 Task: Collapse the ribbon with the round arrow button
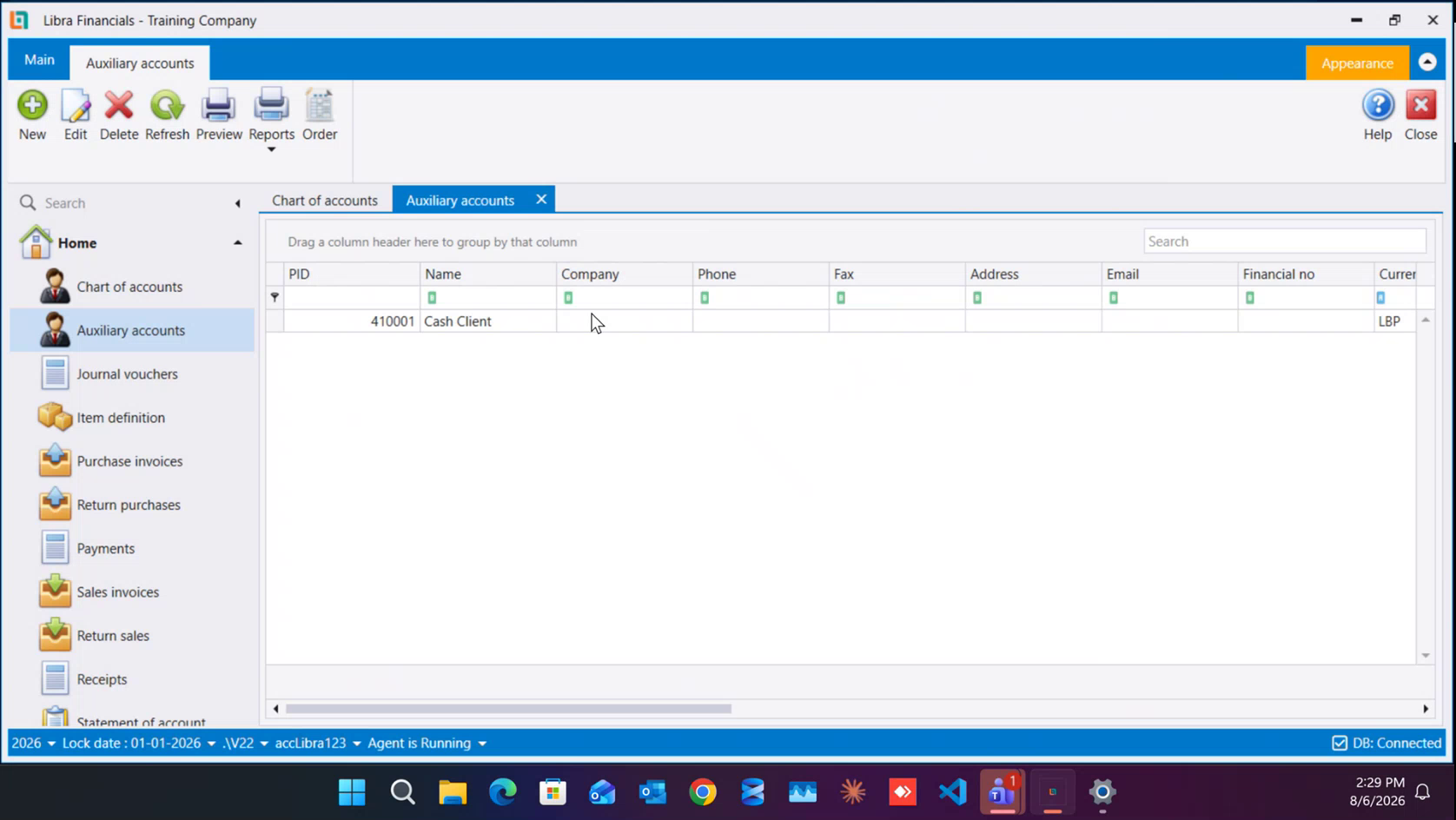pyautogui.click(x=1427, y=62)
